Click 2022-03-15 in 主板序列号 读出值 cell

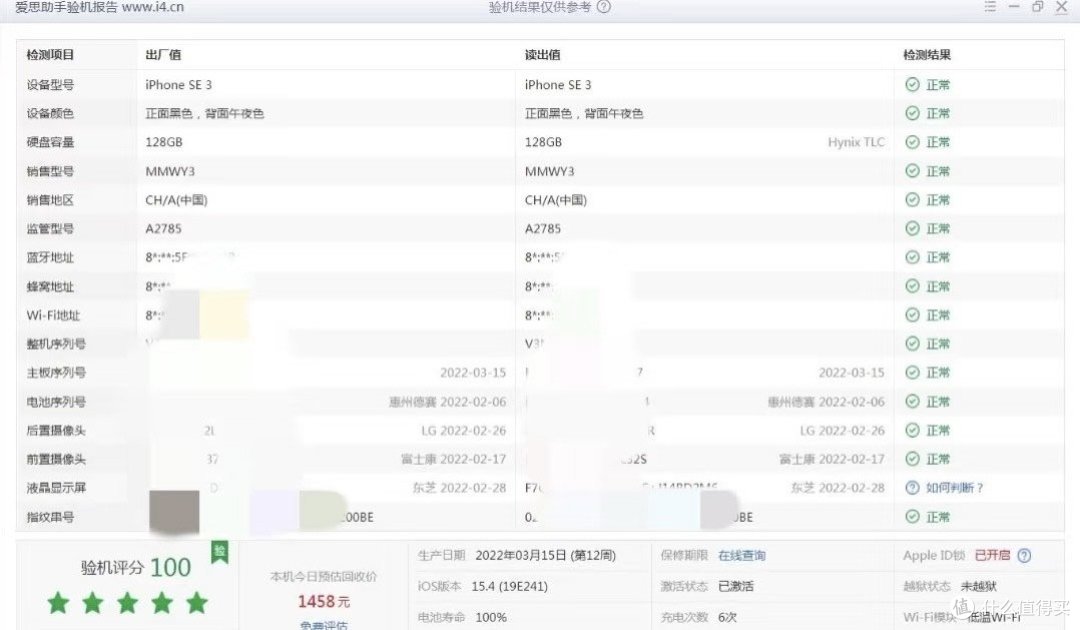click(x=851, y=373)
